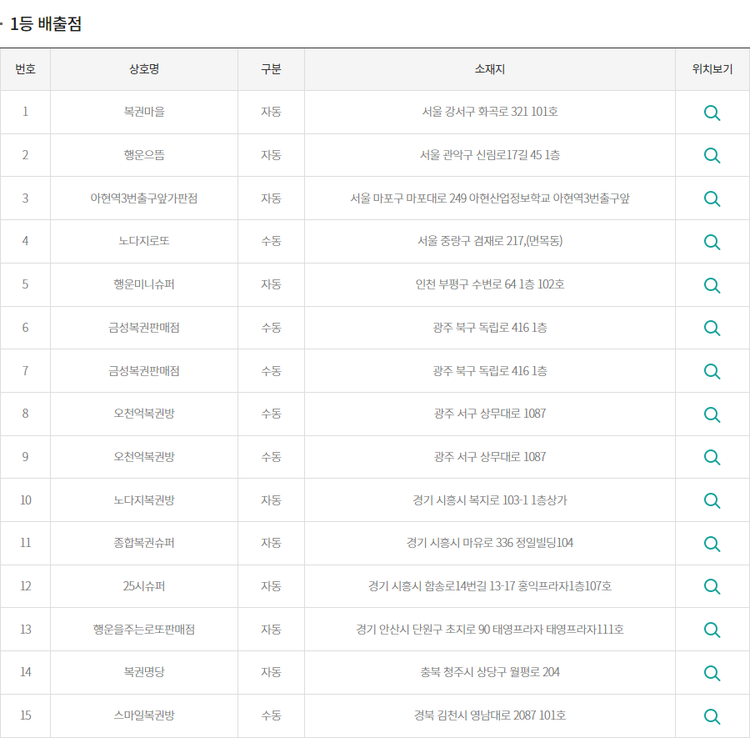Screen dimensions: 750x738
Task: Click the 번호 column header
Action: click(25, 69)
